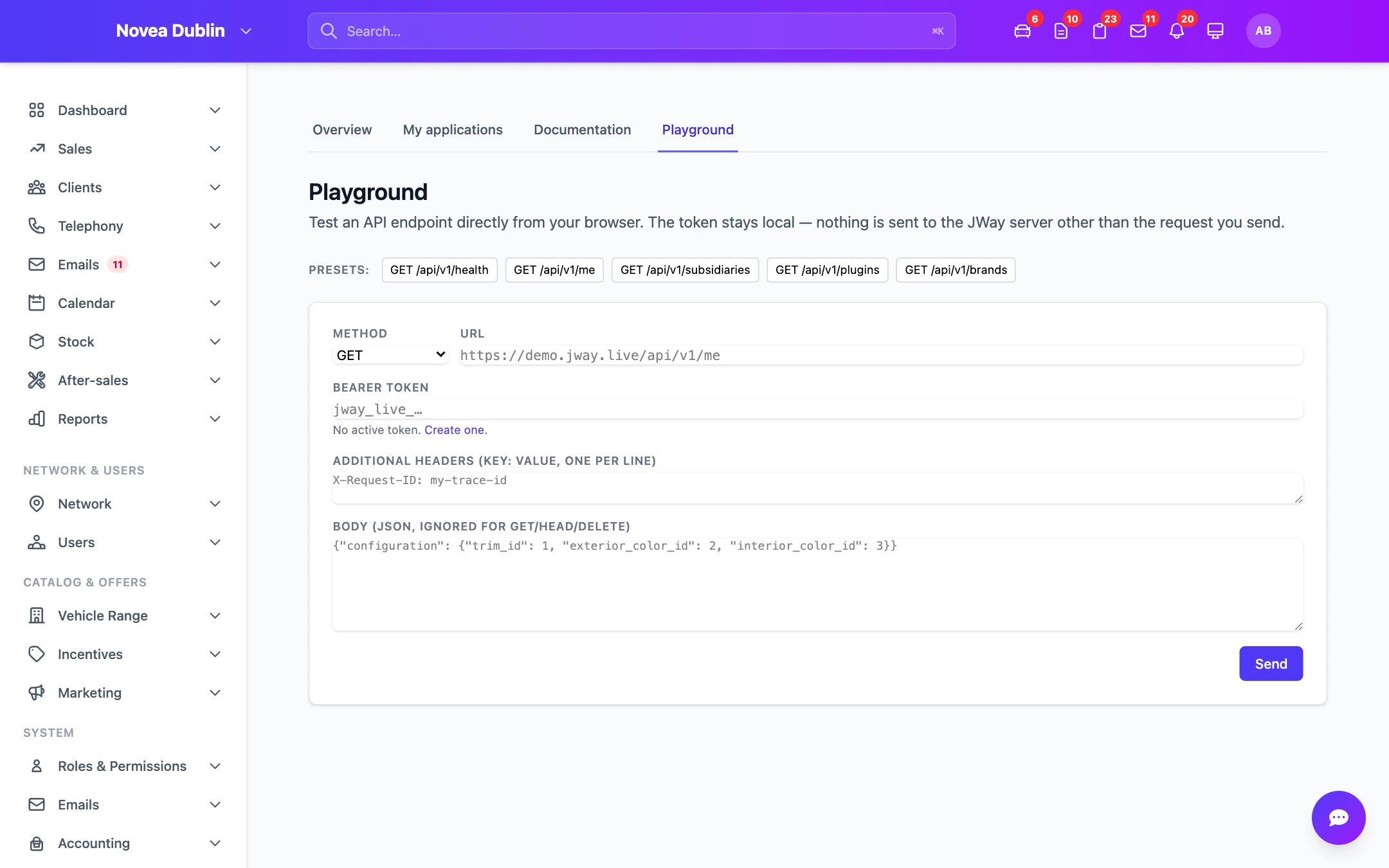This screenshot has width=1389, height=868.
Task: Expand the Reports menu chevron
Action: tap(215, 419)
